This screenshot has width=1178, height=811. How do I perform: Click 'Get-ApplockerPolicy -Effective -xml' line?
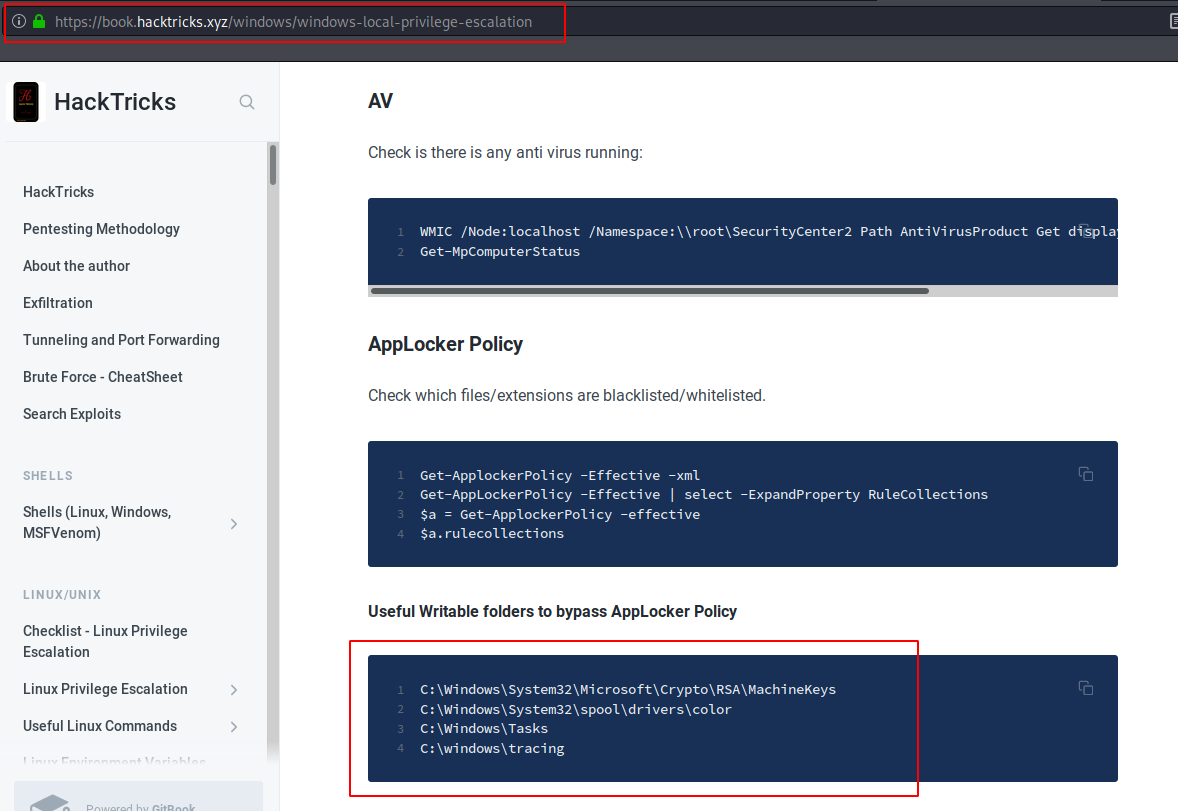(x=560, y=475)
